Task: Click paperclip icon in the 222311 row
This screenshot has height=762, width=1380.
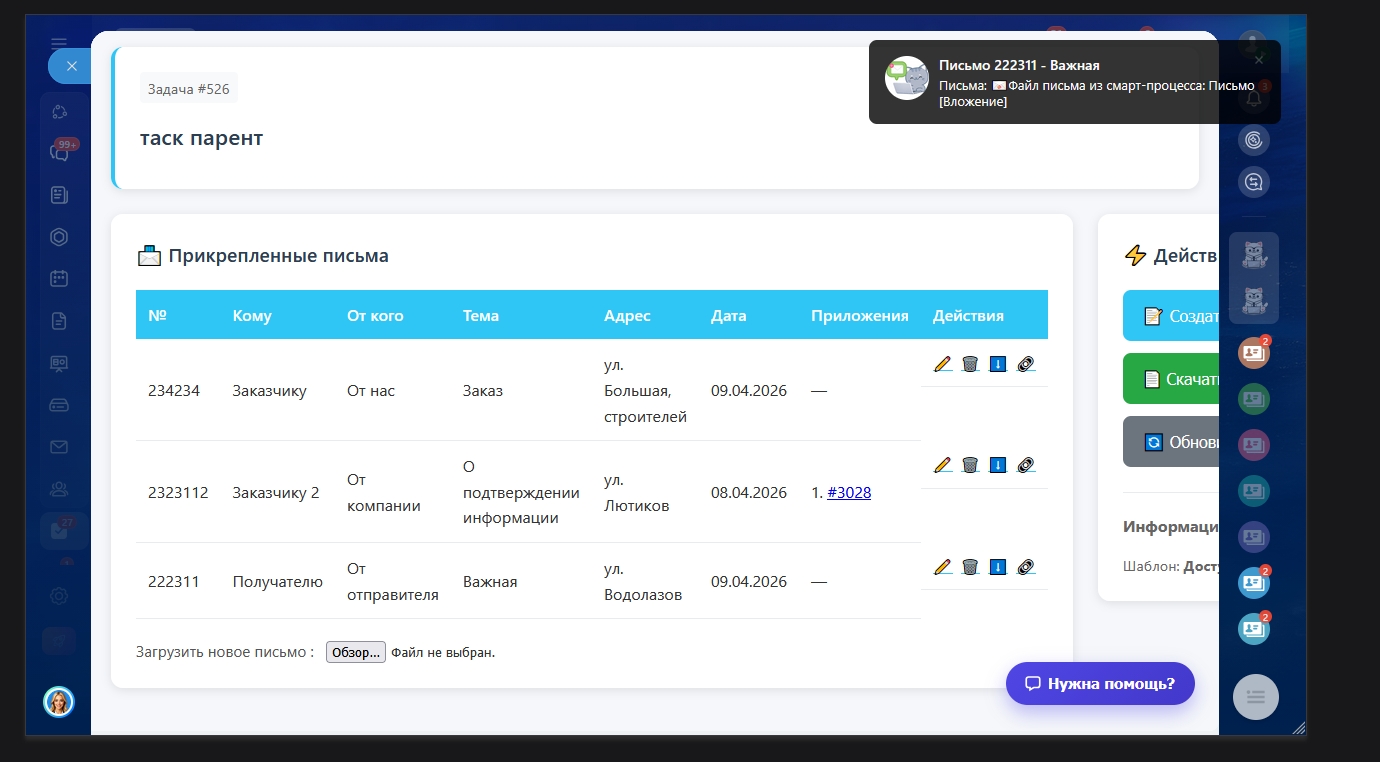Action: click(1025, 567)
